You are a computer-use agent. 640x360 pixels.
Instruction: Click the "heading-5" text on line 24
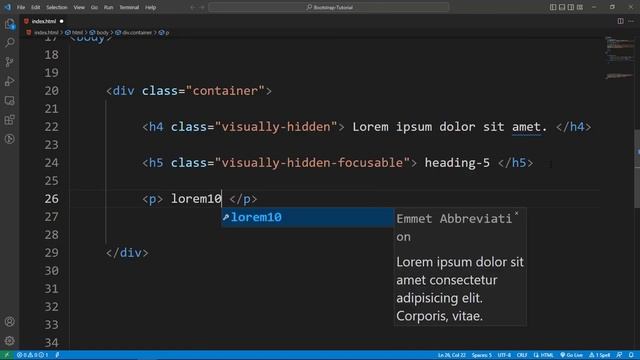(457, 163)
